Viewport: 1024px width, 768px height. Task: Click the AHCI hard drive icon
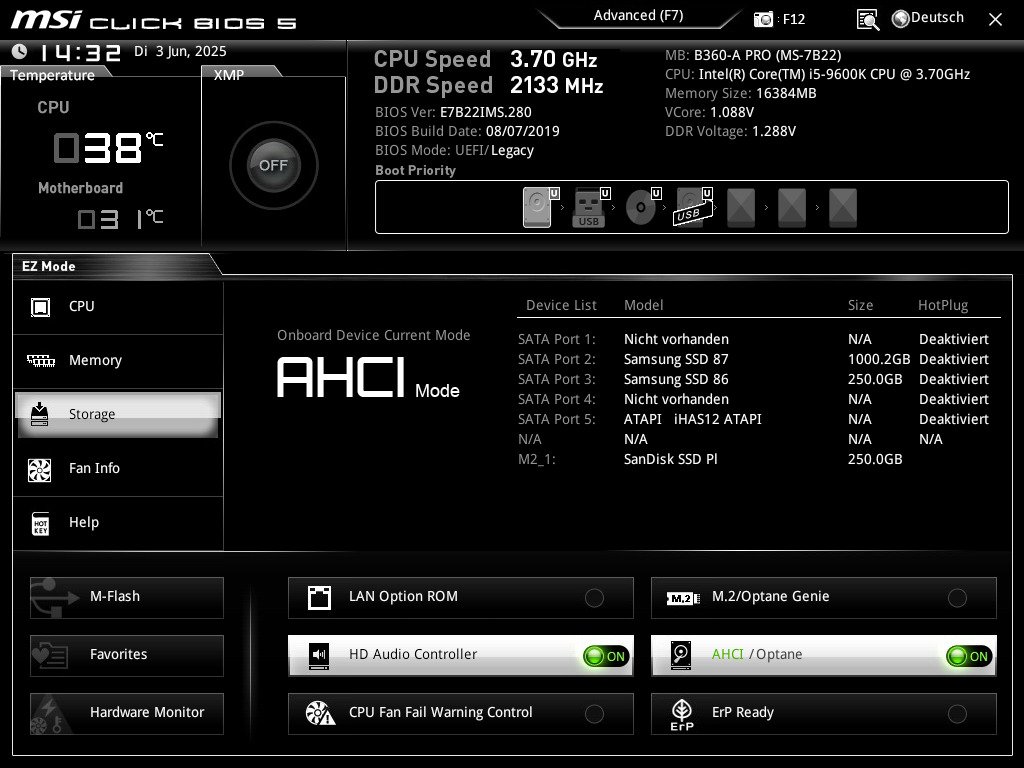pyautogui.click(x=681, y=655)
